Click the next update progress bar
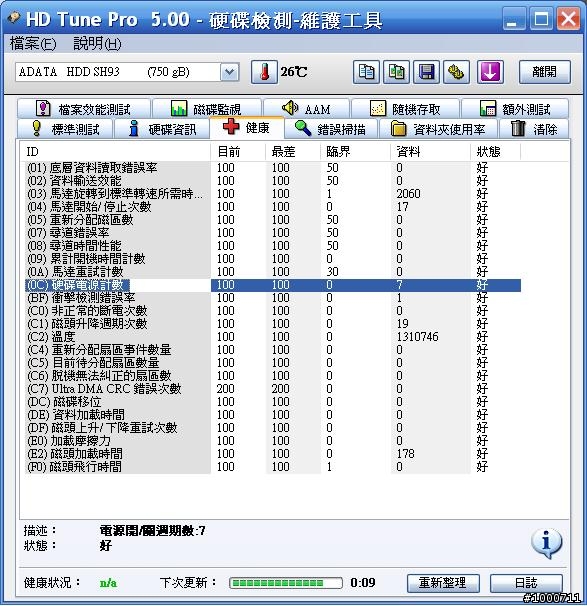The image size is (587, 606). coord(286,583)
